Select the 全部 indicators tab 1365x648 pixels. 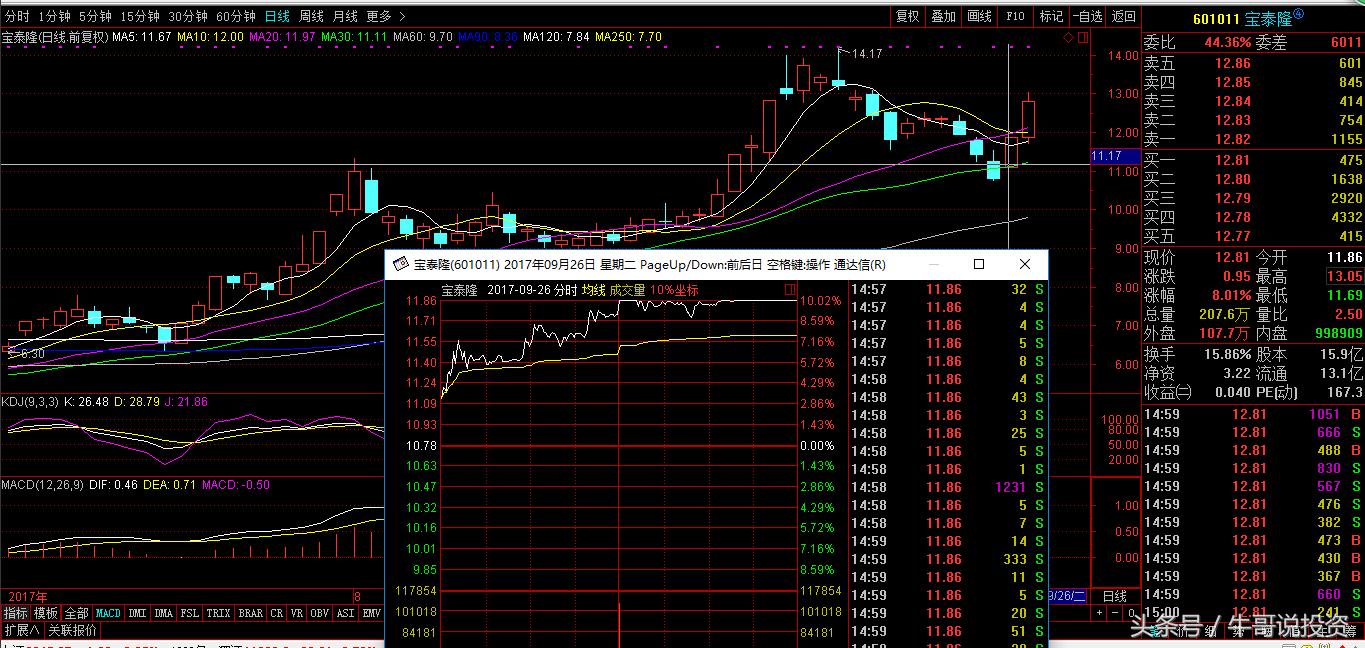click(x=77, y=613)
